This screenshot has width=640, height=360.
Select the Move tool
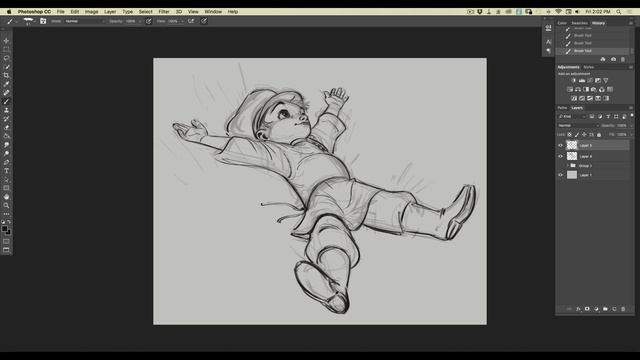click(6, 41)
